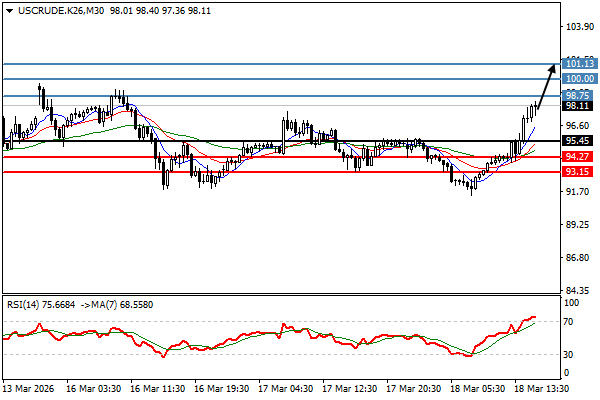600x400 pixels.
Task: Click the triangle icon beside USCRUDE.K26 title
Action: click(7, 8)
